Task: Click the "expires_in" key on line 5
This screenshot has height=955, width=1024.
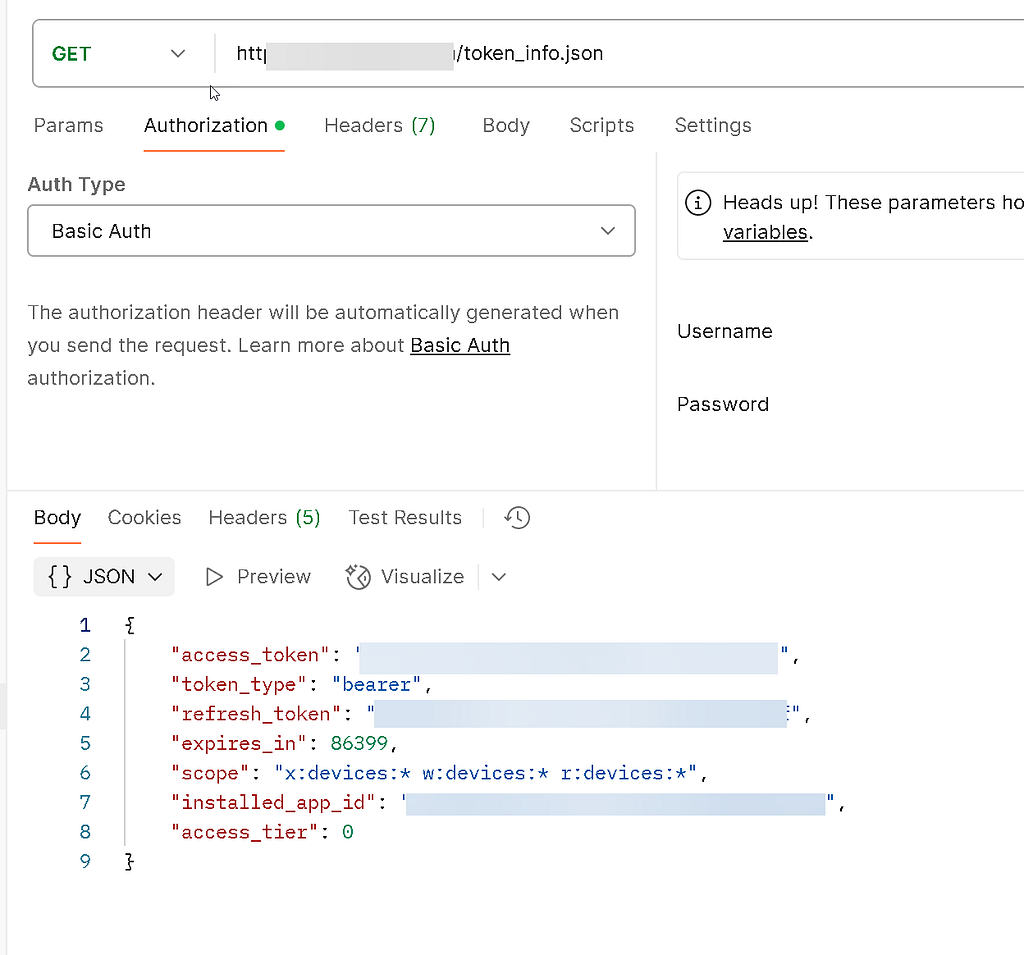Action: (238, 743)
